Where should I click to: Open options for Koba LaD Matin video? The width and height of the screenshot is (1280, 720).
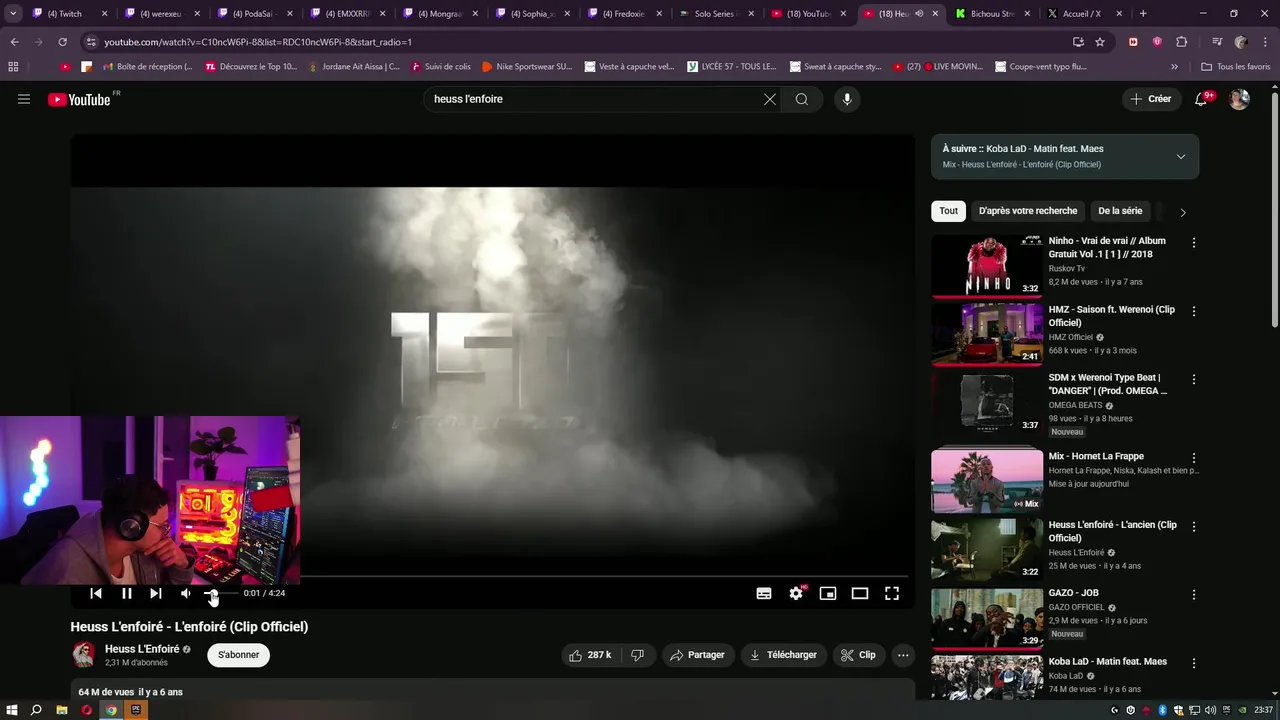click(x=1193, y=663)
